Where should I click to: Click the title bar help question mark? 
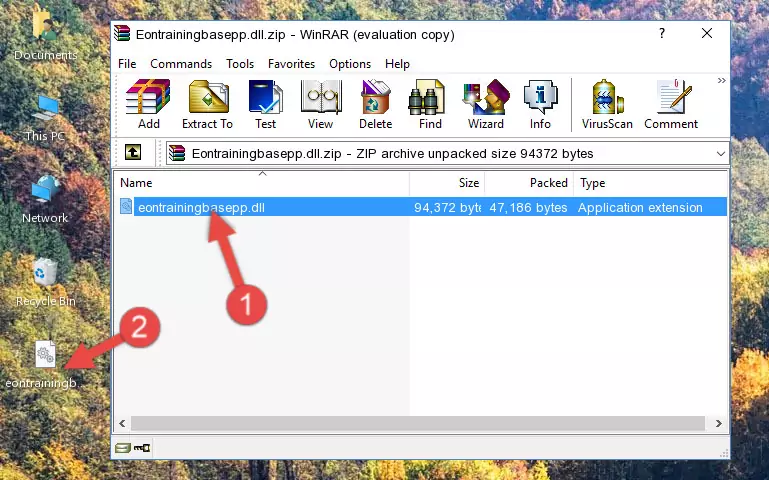pos(662,33)
